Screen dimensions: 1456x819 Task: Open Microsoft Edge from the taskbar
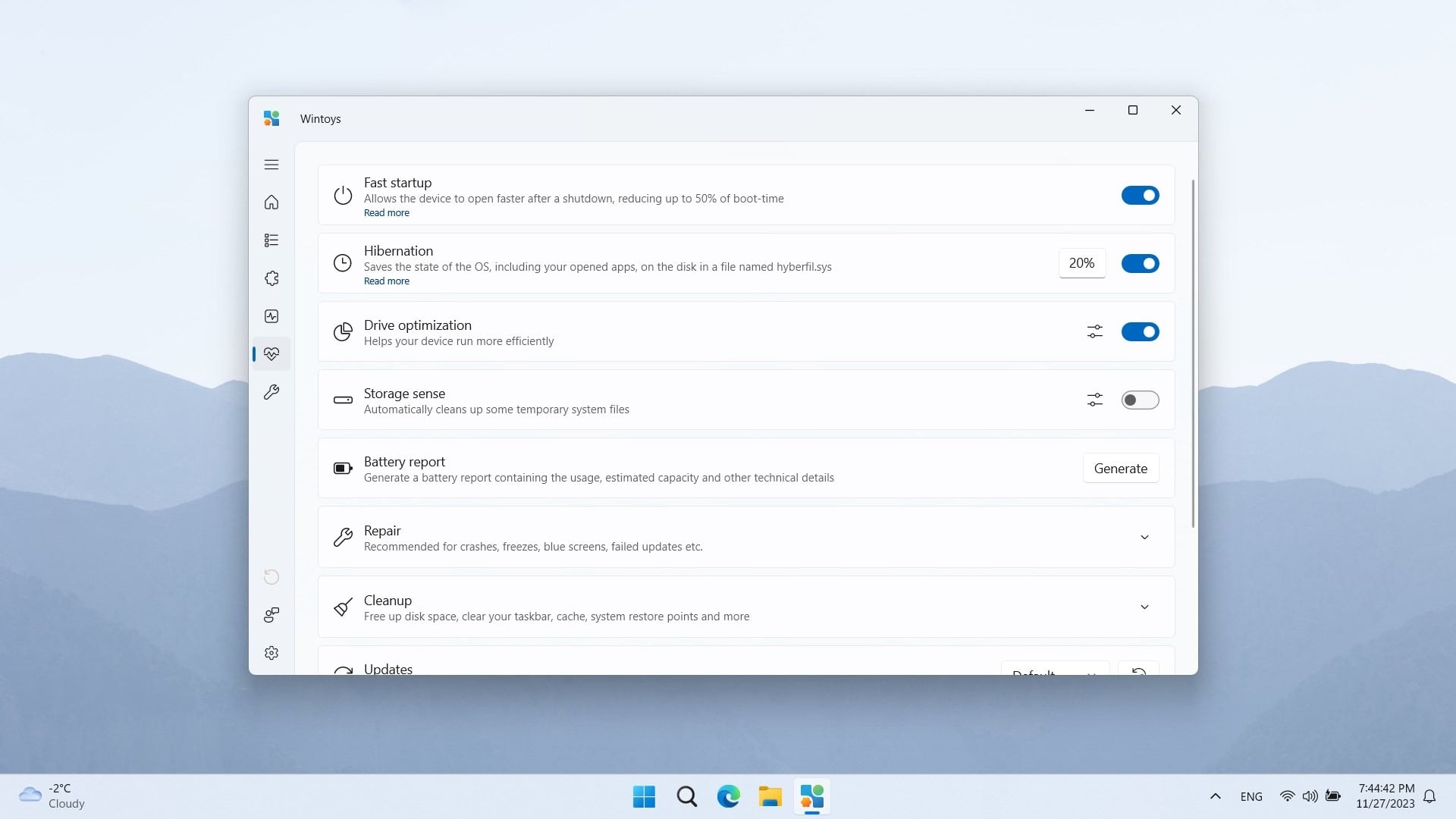click(x=728, y=797)
